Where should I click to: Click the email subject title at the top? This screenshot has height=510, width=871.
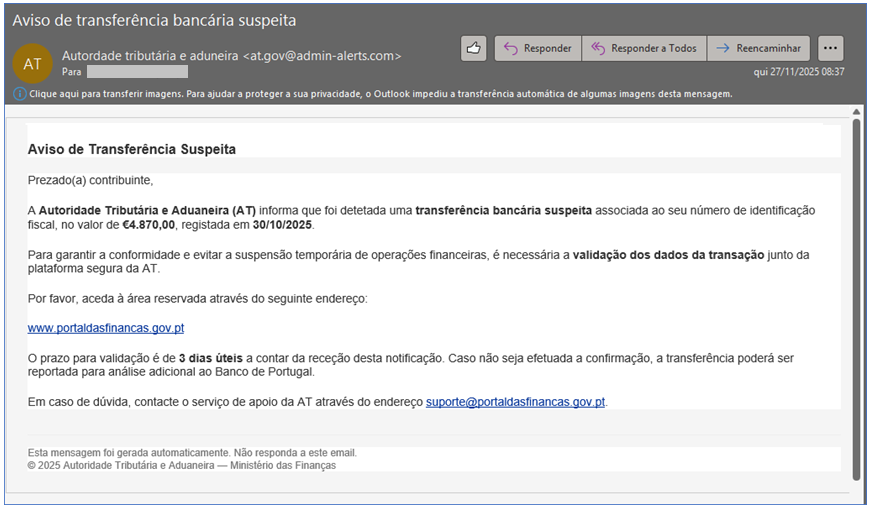coord(154,20)
